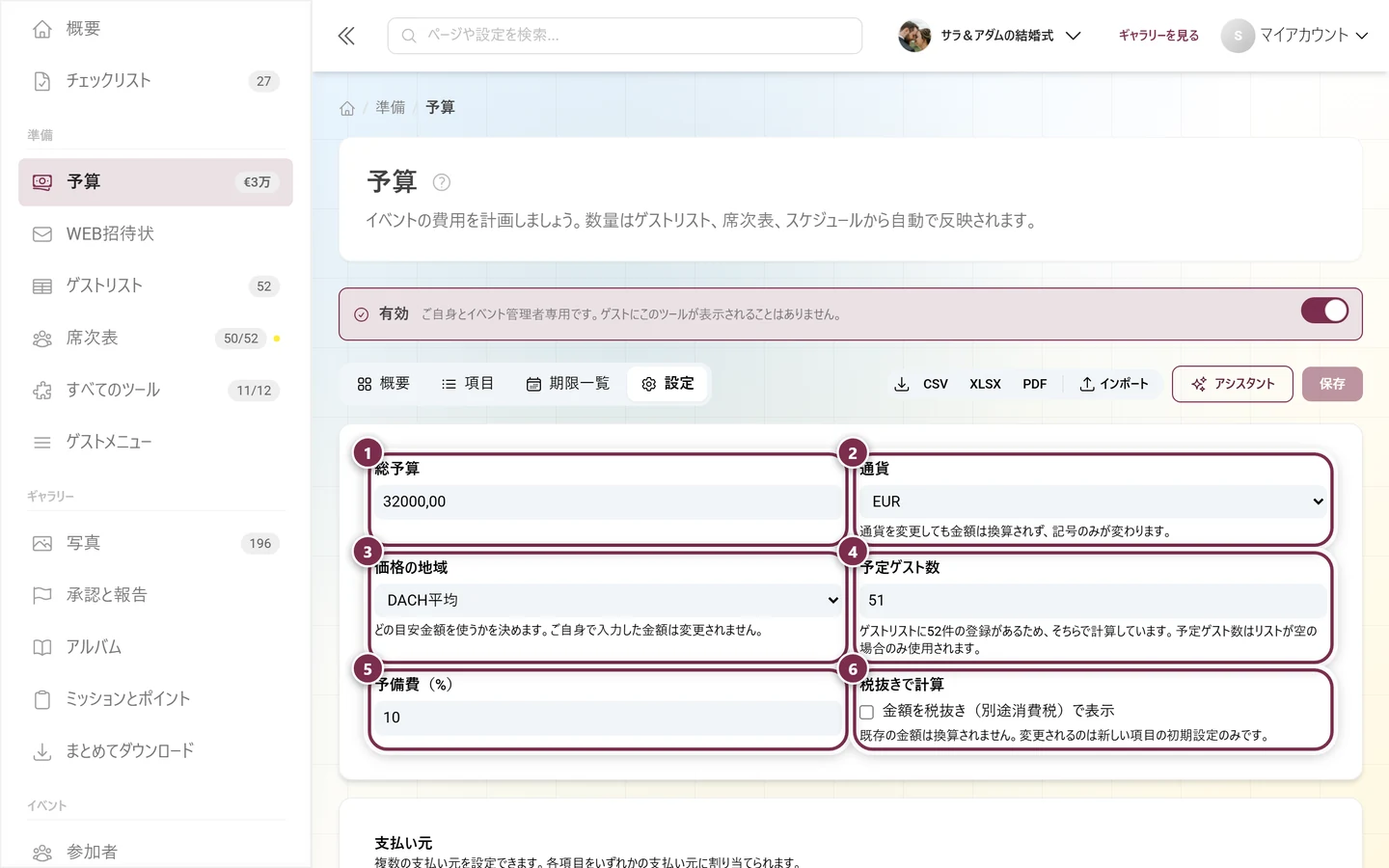This screenshot has width=1389, height=868.
Task: Open the help question-mark icon beside 予算
Action: tap(442, 182)
